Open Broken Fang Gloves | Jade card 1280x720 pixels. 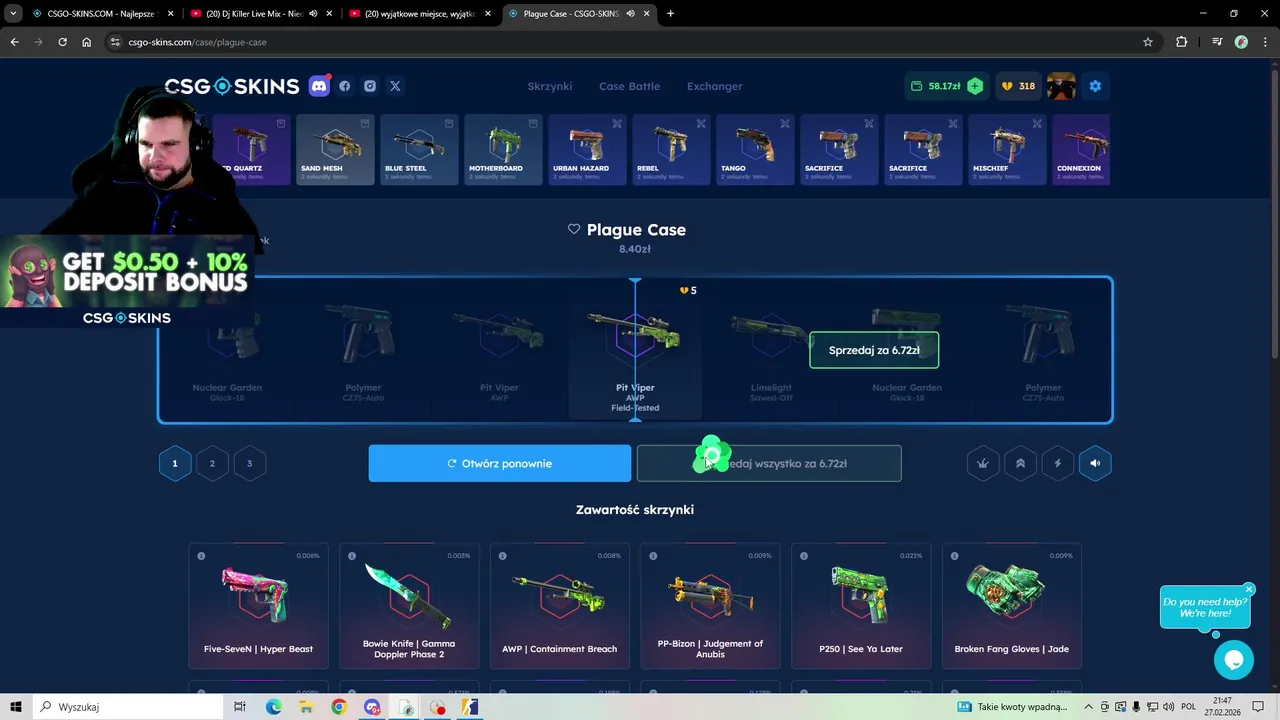[x=1012, y=605]
